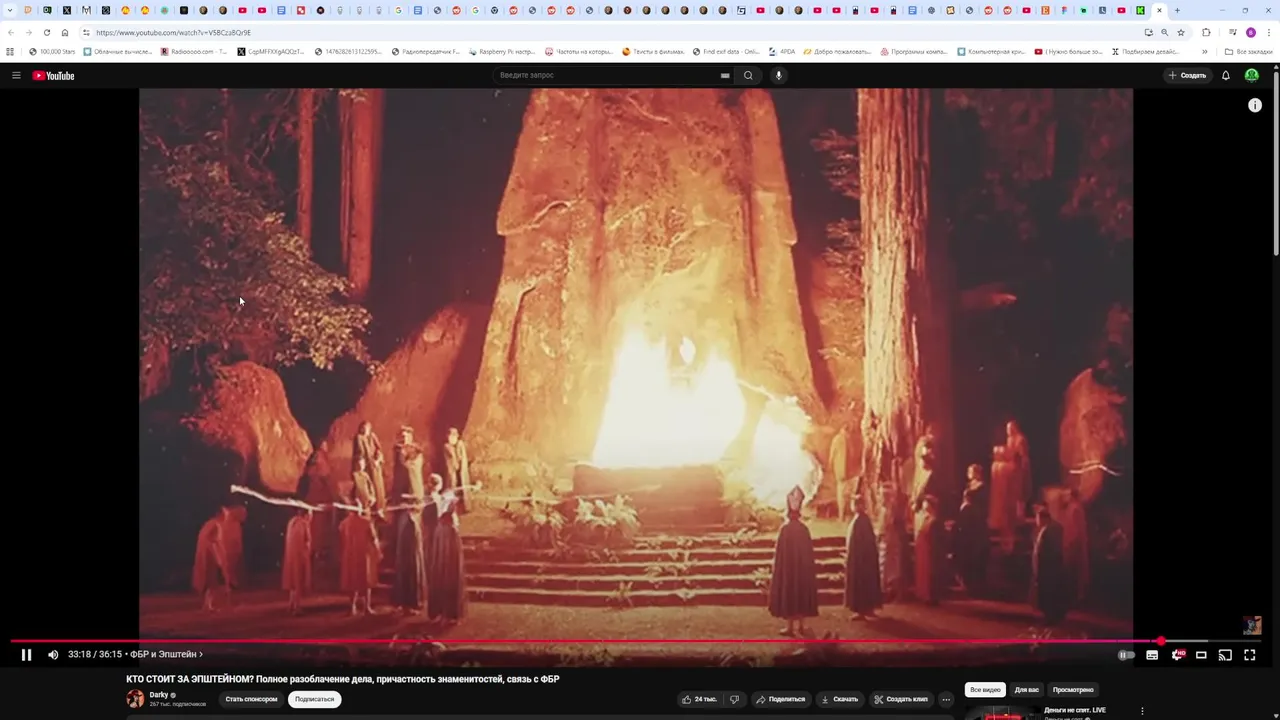Open the '4PDA' bookmark
Image resolution: width=1280 pixels, height=720 pixels.
click(781, 51)
